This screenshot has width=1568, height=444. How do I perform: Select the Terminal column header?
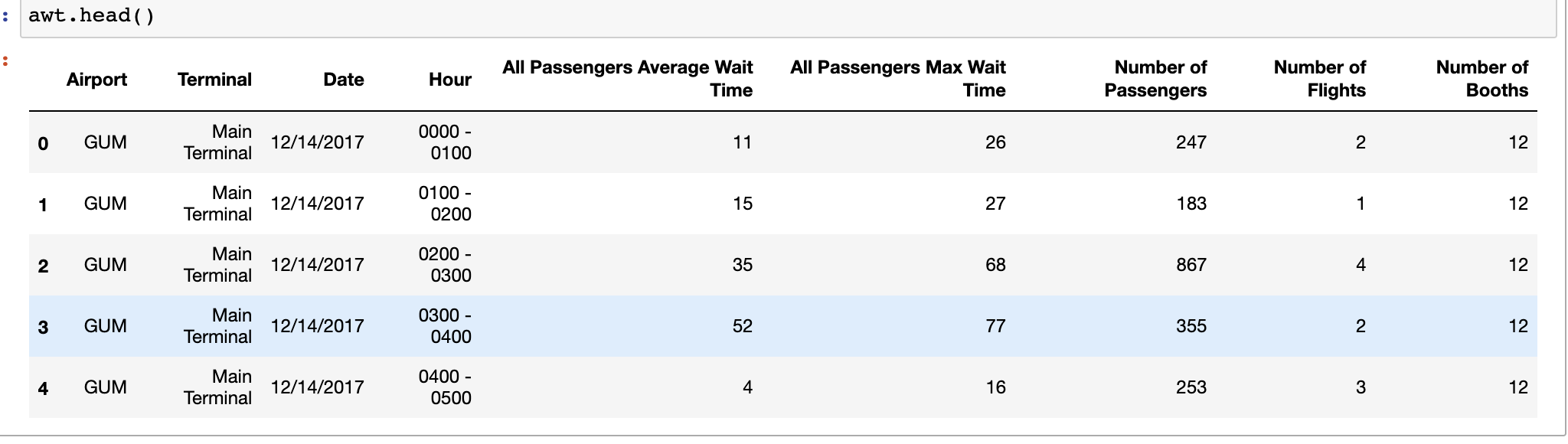click(214, 80)
